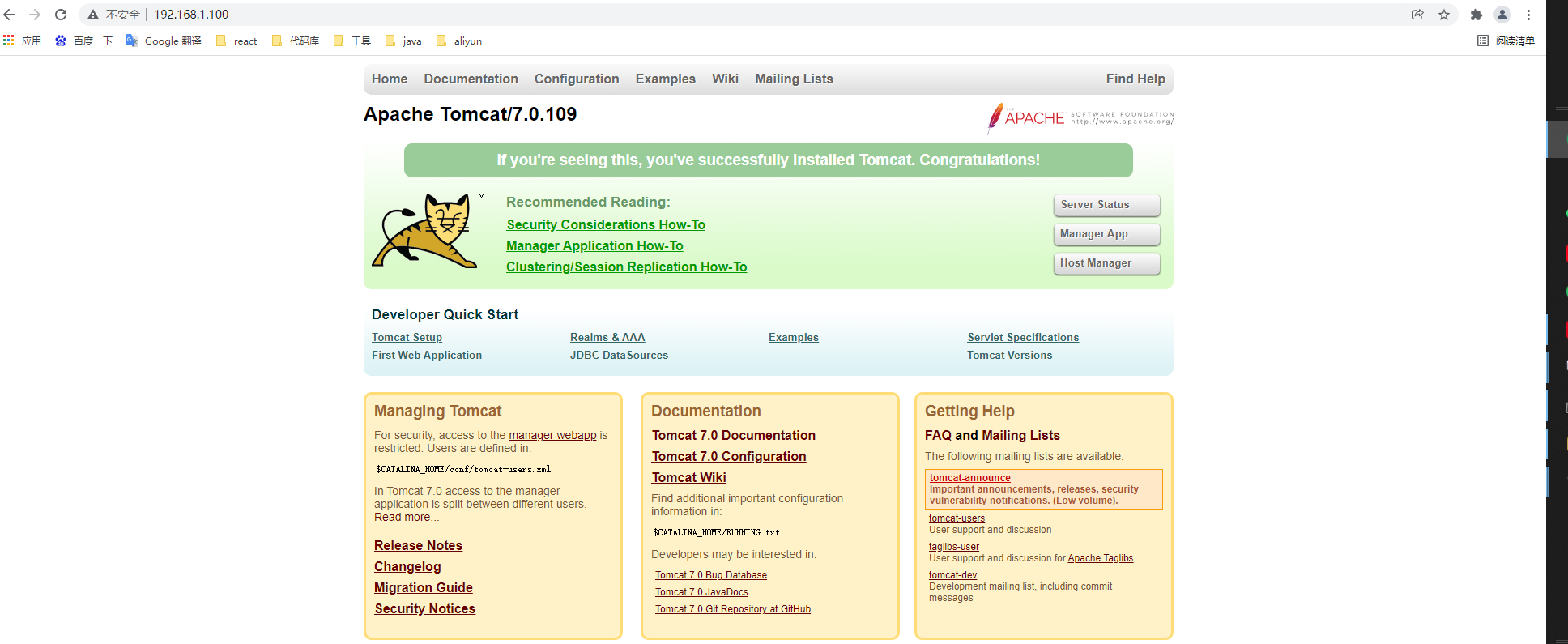Open Documentation in the navigation bar
Screen dimensions: 1568x644
click(x=471, y=79)
